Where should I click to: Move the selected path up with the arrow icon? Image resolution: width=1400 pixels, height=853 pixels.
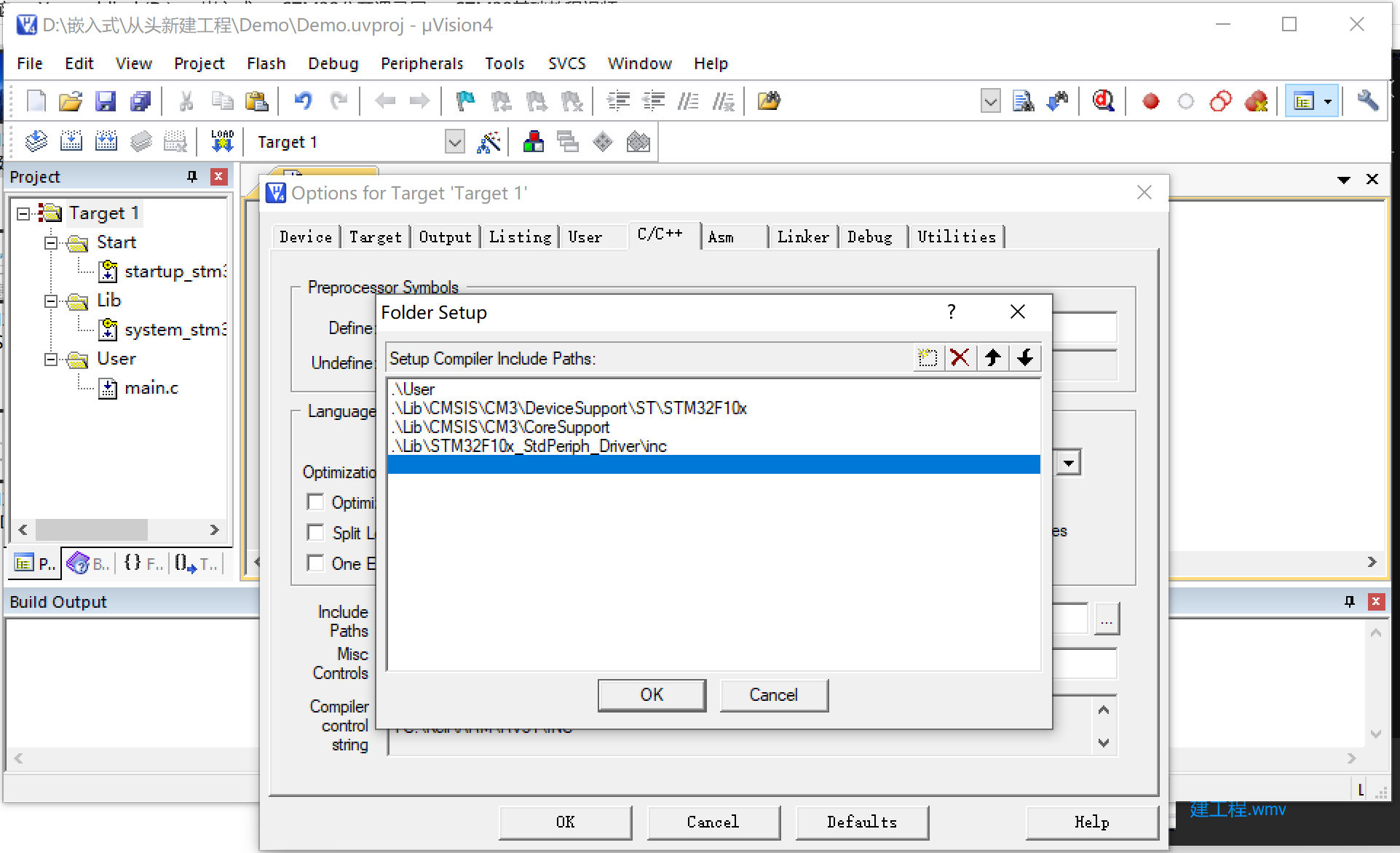click(992, 358)
